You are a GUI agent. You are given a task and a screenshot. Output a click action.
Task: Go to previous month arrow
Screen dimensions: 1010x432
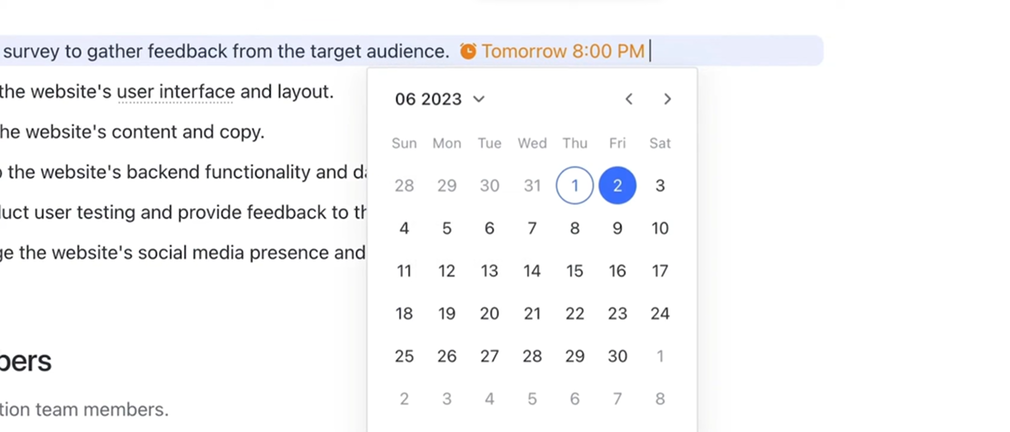(x=629, y=99)
